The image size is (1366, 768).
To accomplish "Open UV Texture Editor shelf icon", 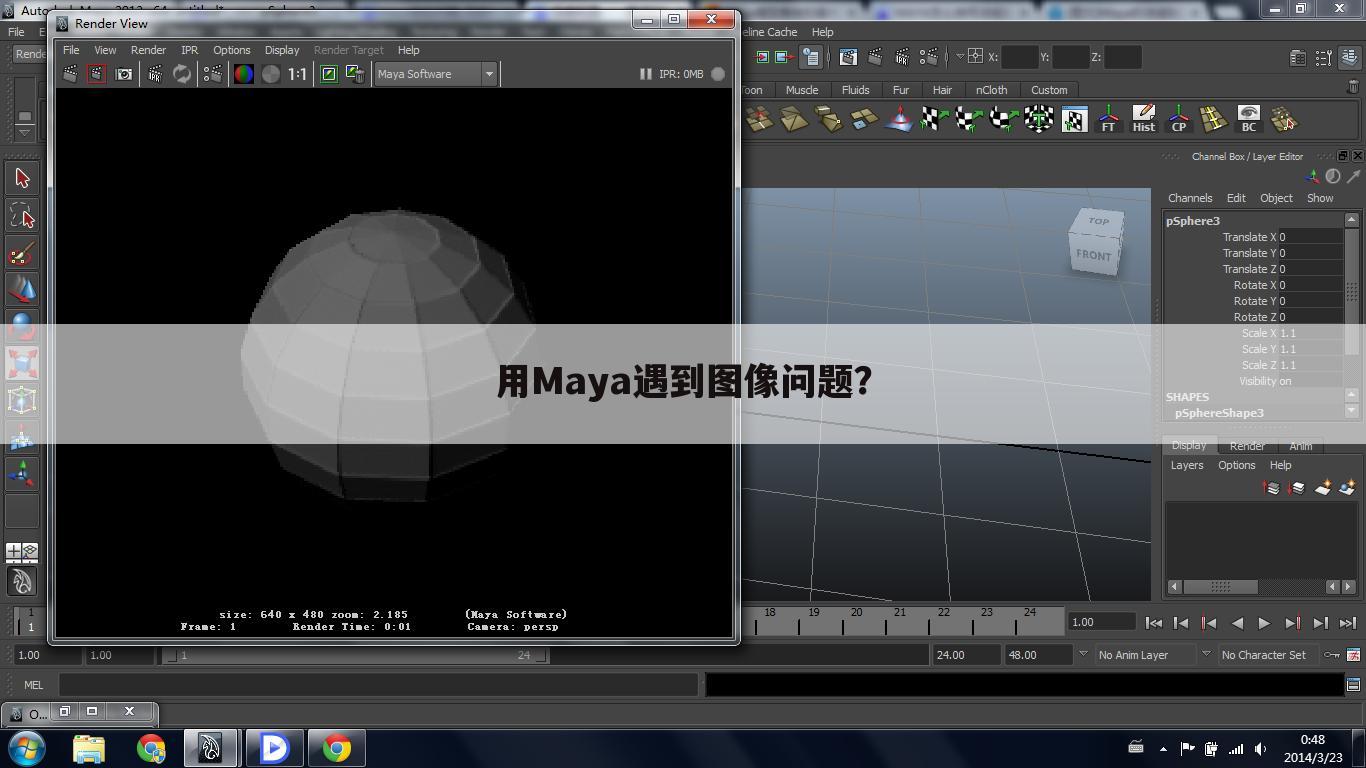I will point(1074,119).
